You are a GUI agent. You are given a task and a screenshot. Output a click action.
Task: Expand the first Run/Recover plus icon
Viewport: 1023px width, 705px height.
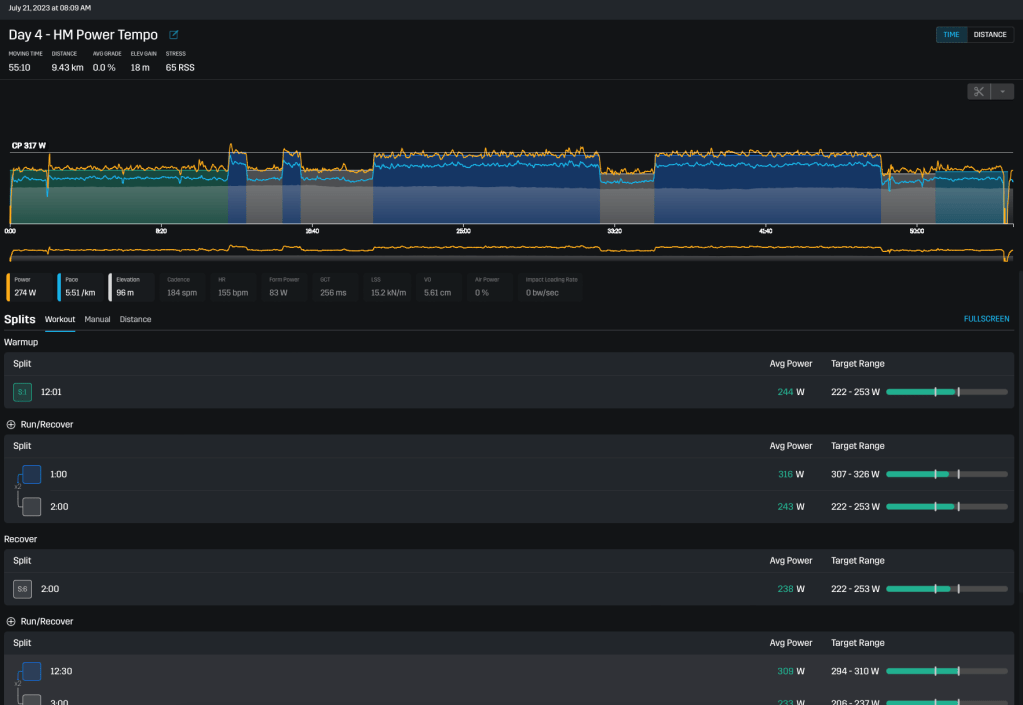coord(11,424)
